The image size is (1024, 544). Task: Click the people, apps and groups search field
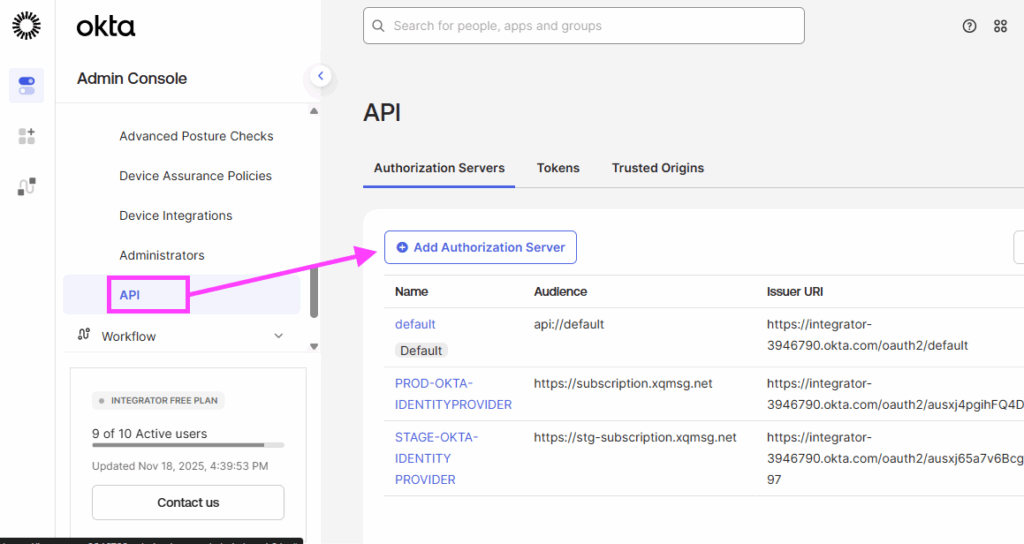point(590,26)
